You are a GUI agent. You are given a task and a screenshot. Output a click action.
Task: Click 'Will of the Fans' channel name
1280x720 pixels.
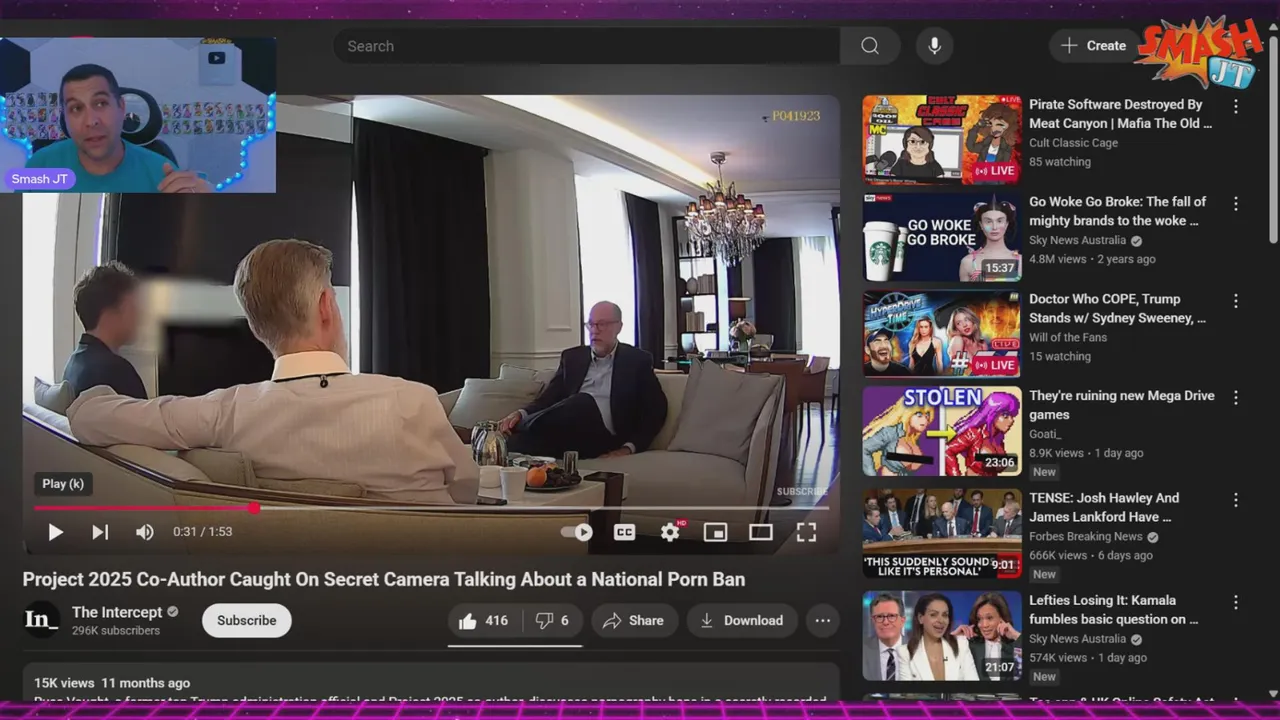pos(1068,337)
